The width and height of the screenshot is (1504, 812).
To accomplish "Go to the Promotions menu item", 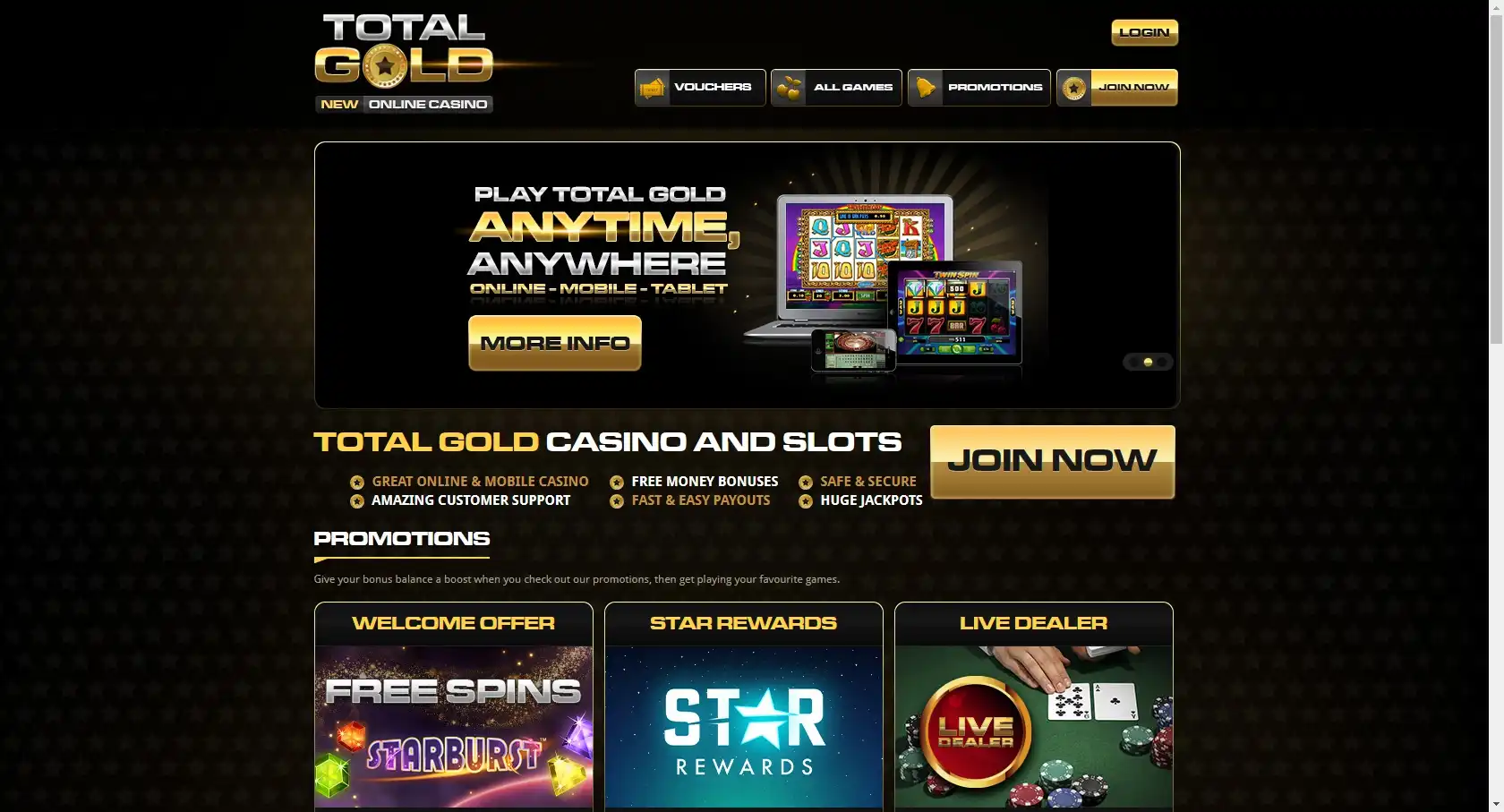I will 979,88.
